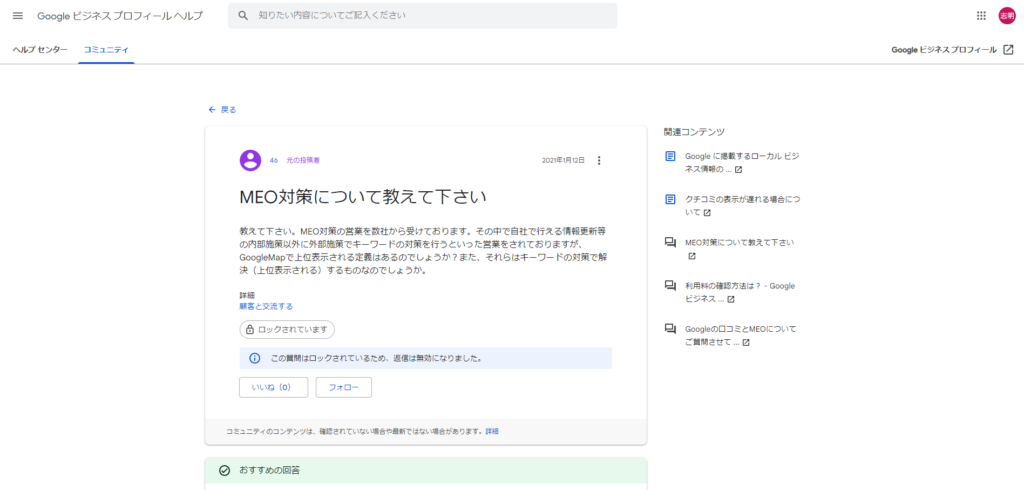Click external icon after 利用料 ... ビジネス ...
This screenshot has height=490, width=1024.
(x=731, y=299)
